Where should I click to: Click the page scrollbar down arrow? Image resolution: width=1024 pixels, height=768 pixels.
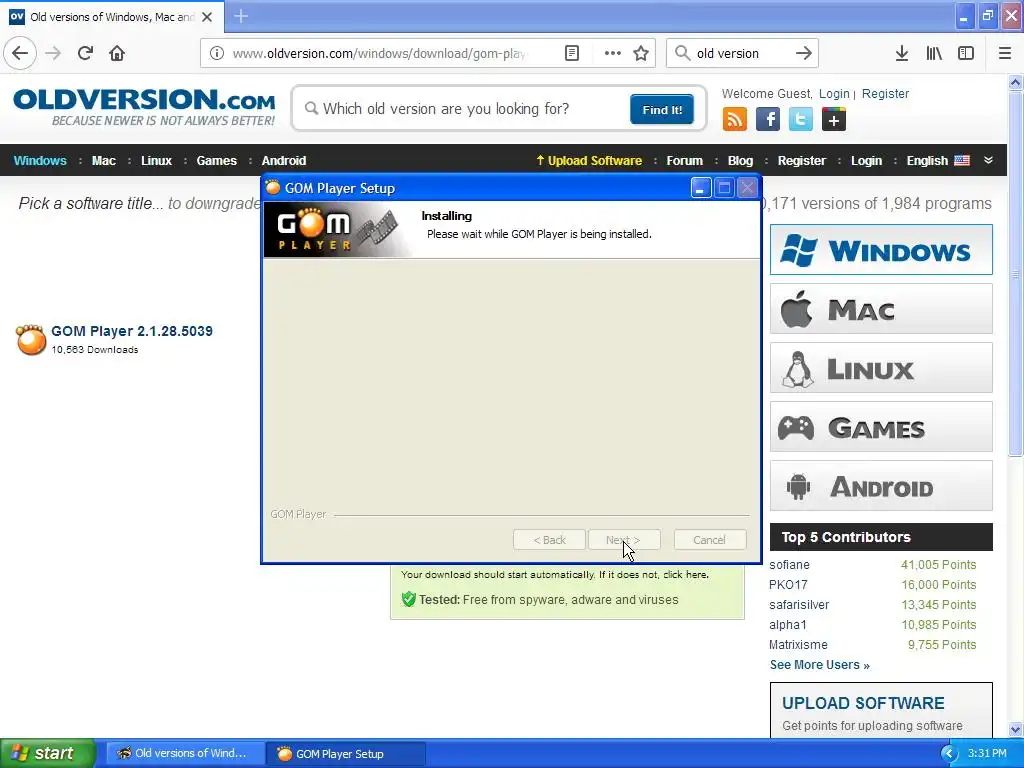tap(1015, 729)
